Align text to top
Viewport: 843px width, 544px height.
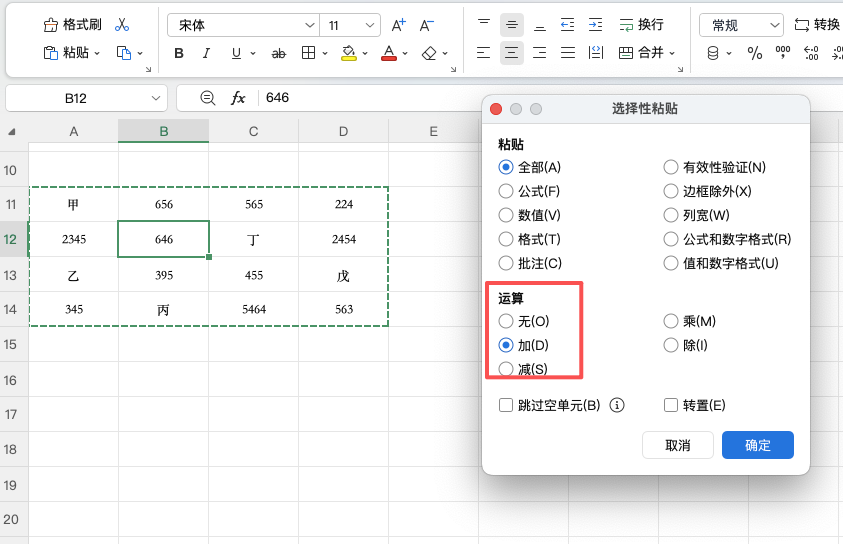[484, 24]
